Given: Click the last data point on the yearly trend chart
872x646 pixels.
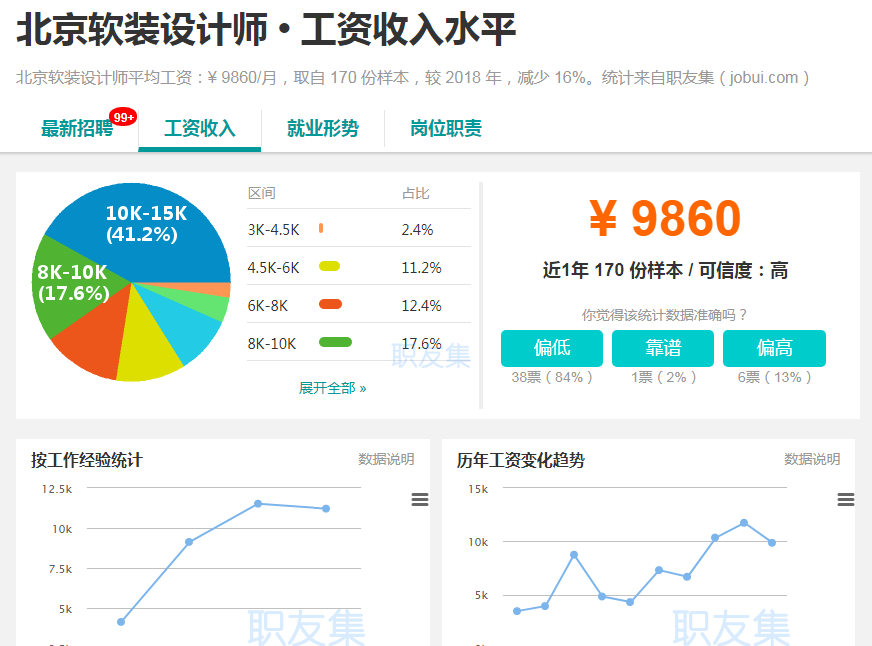Looking at the screenshot, I should (x=771, y=543).
